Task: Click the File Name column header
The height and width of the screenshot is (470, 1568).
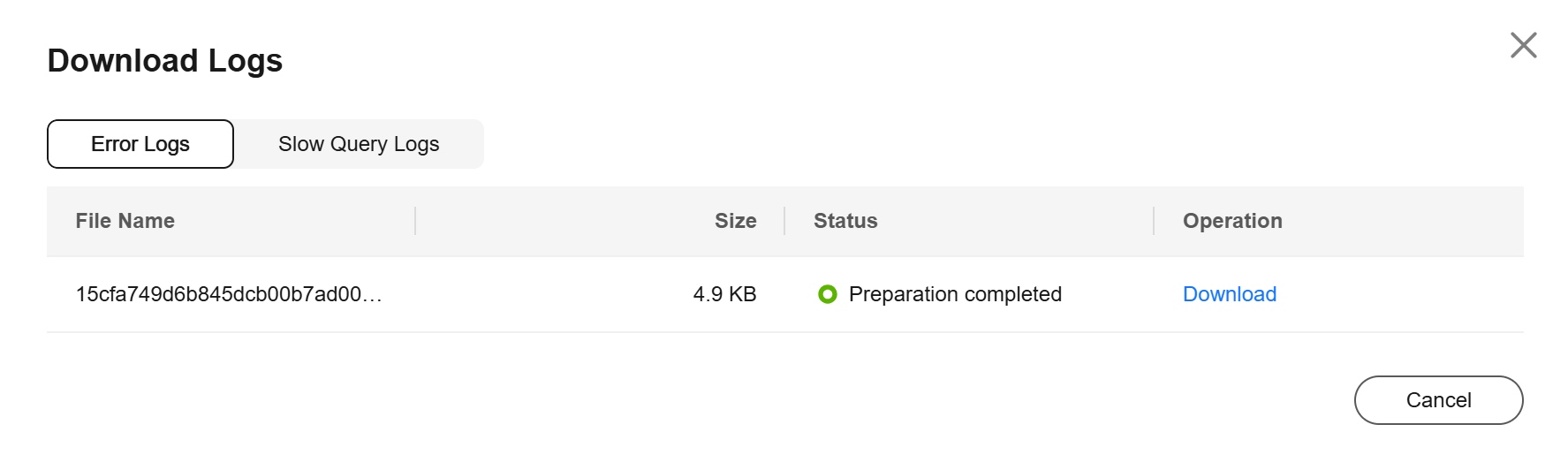Action: pyautogui.click(x=125, y=221)
